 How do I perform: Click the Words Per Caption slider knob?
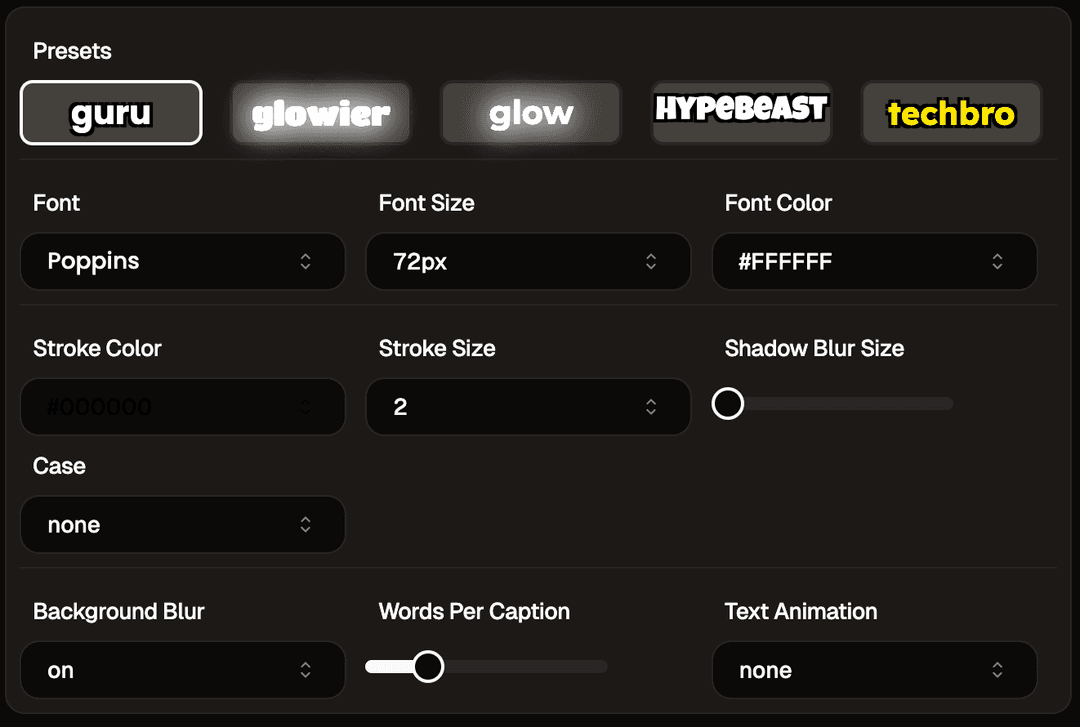tap(428, 667)
